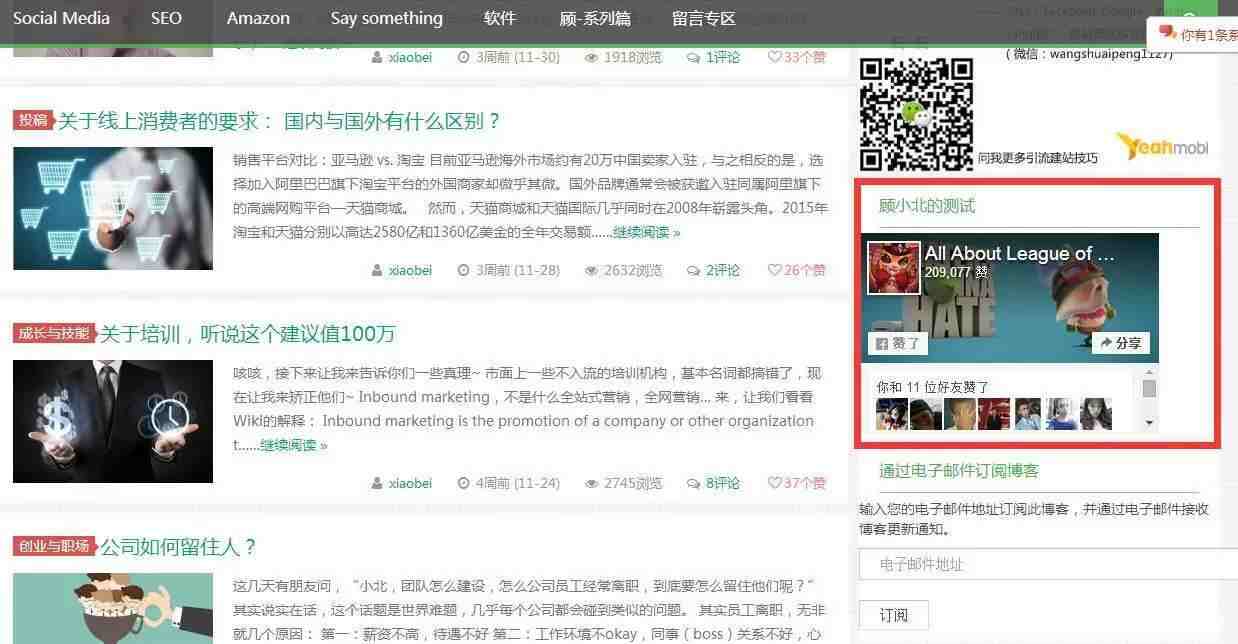
Task: Click the WeChat QR code image
Action: click(917, 114)
